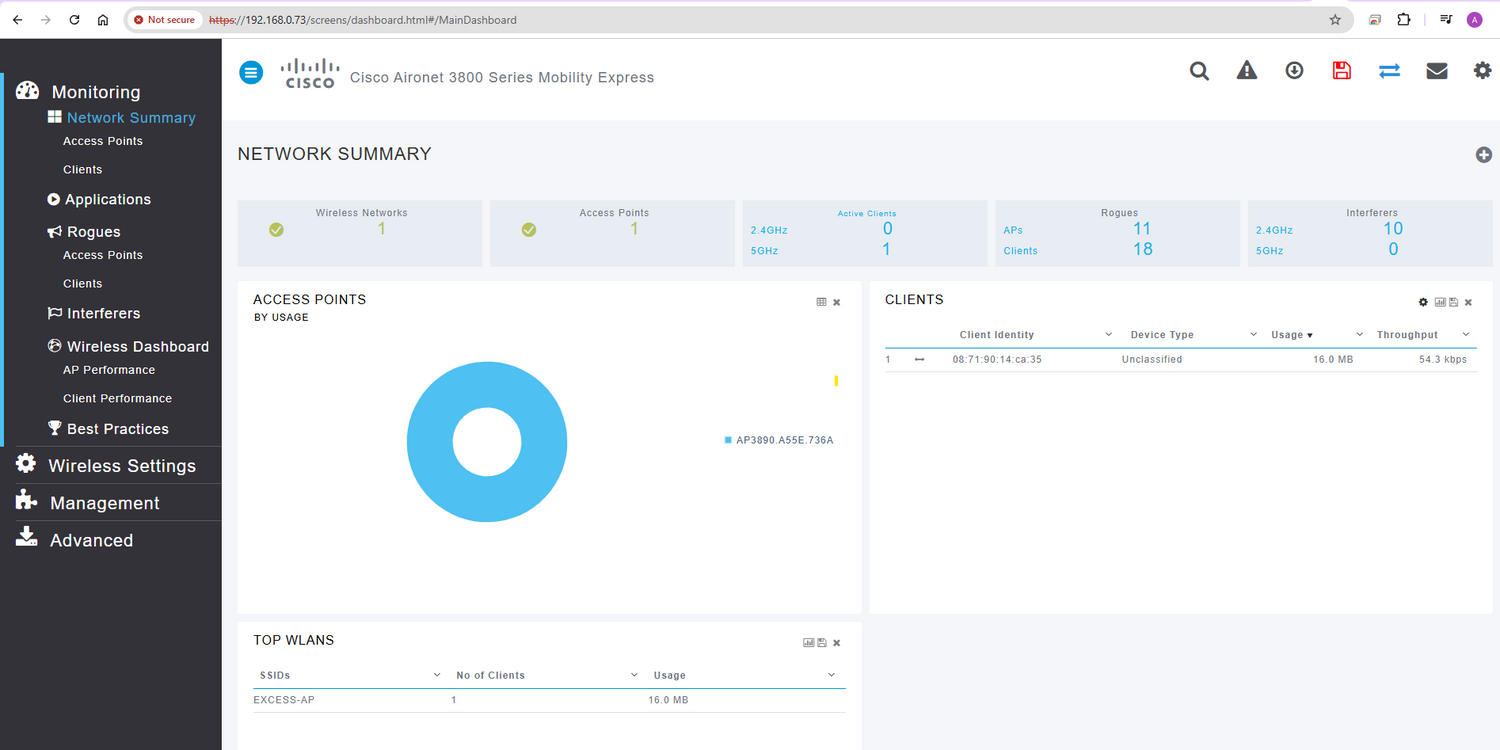Expand the Wireless Settings menu
This screenshot has width=1500, height=750.
[122, 466]
